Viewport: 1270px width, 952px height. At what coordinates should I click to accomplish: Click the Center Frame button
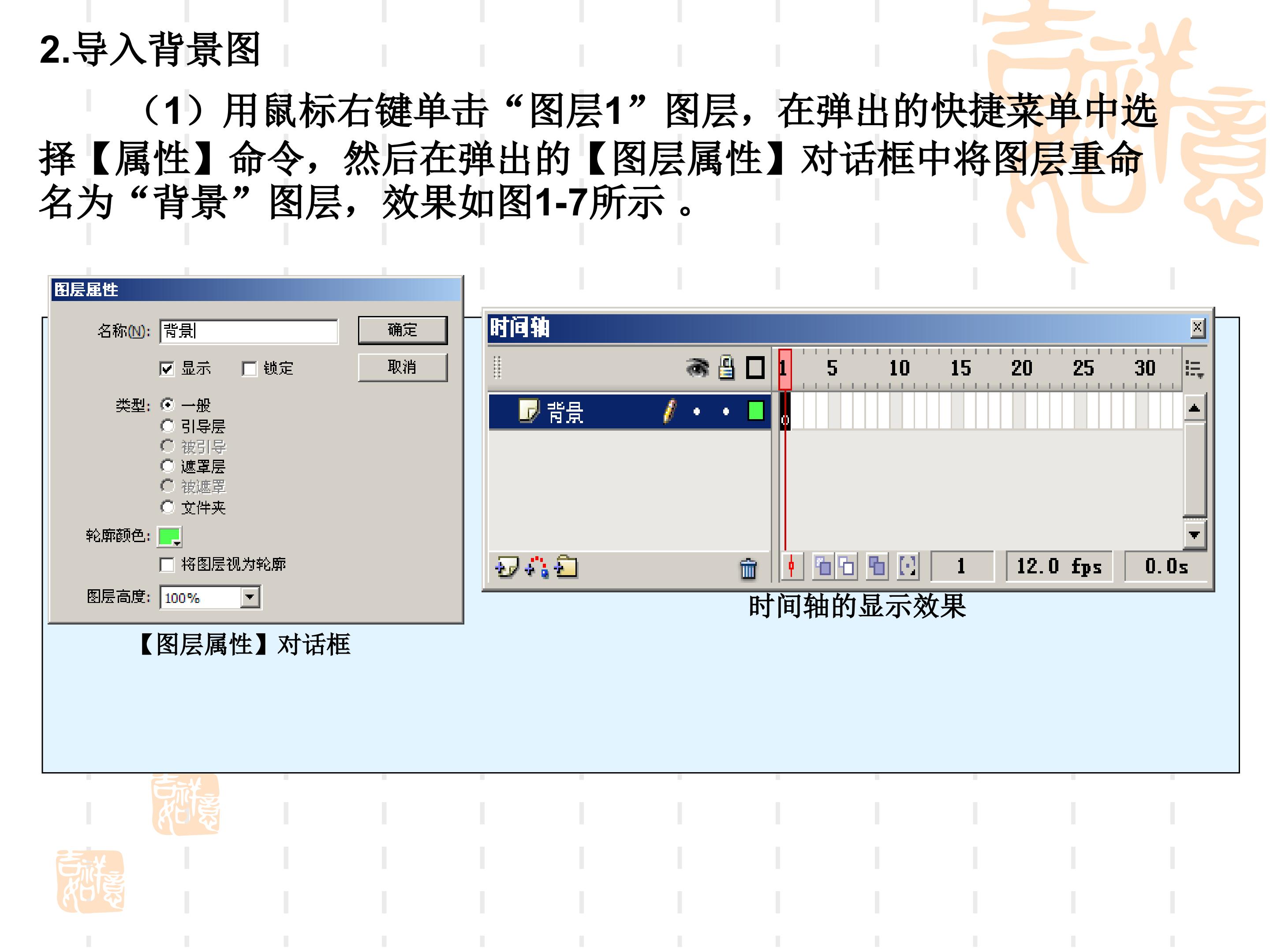coord(792,566)
